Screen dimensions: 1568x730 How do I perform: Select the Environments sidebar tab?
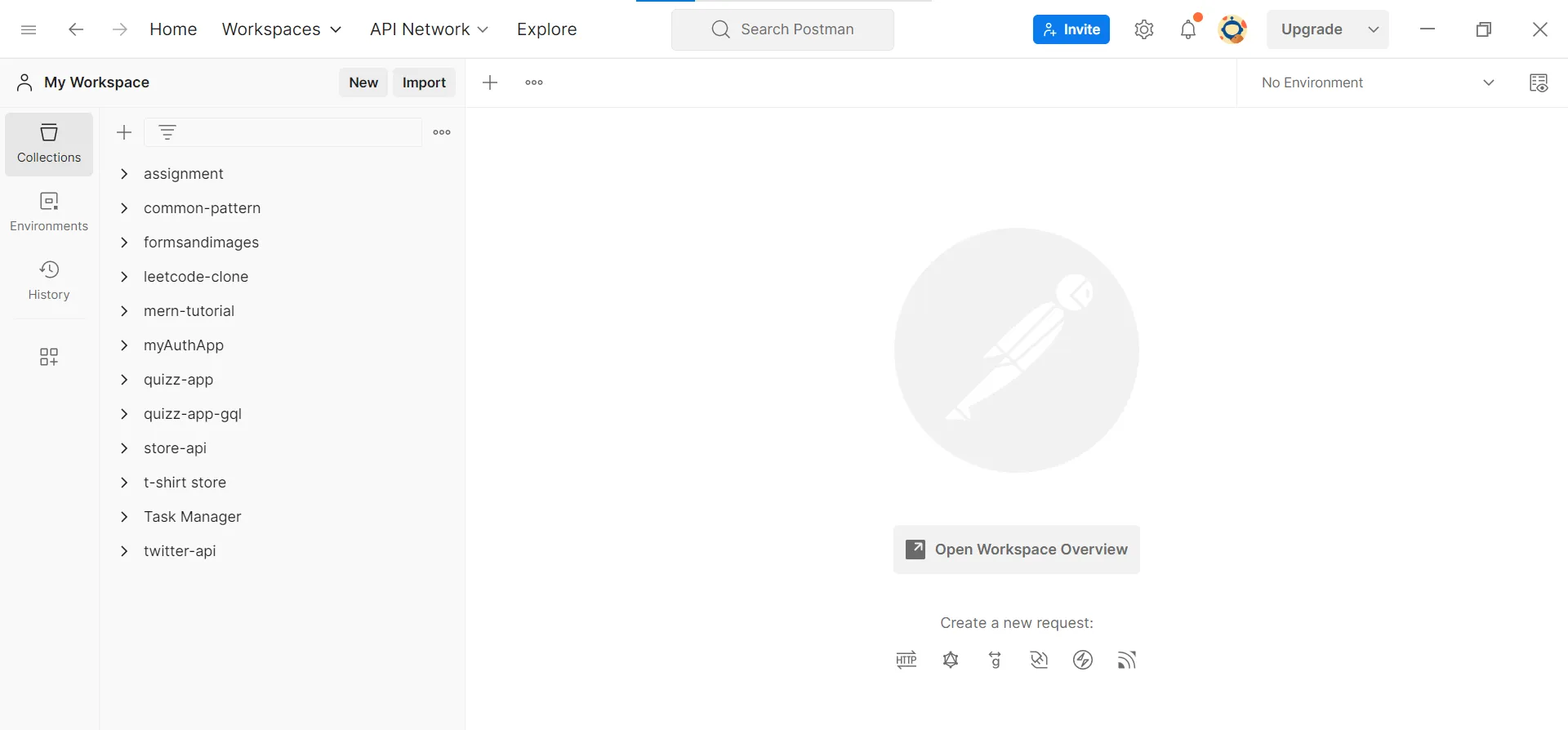[49, 212]
